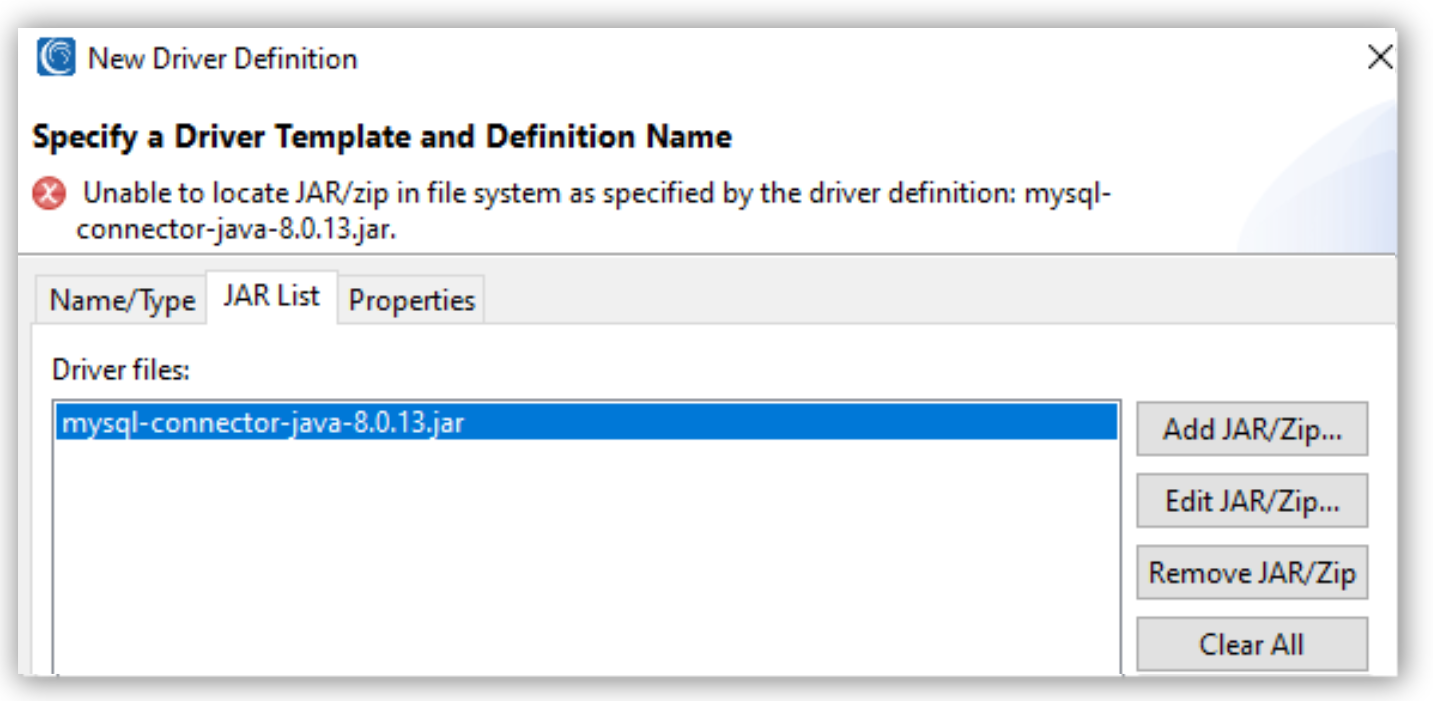Click the "Specify a Driver Template" heading

(381, 136)
